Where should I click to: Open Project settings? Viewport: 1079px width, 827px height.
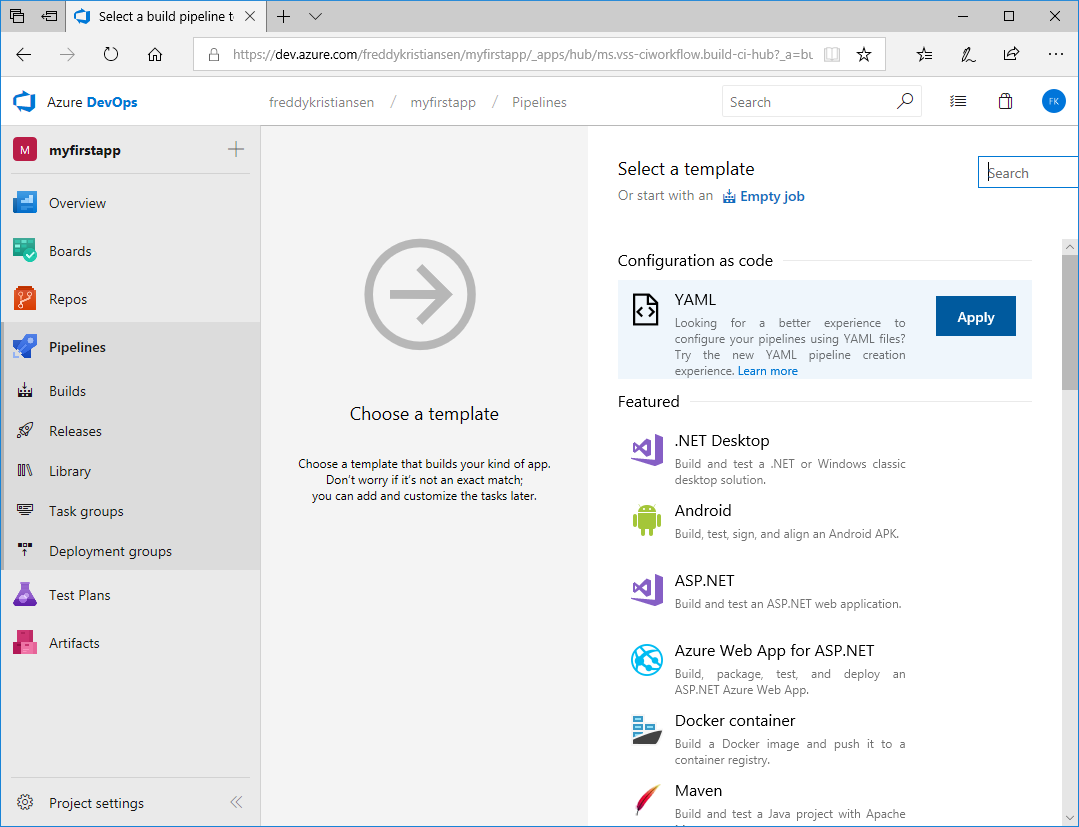[x=96, y=803]
